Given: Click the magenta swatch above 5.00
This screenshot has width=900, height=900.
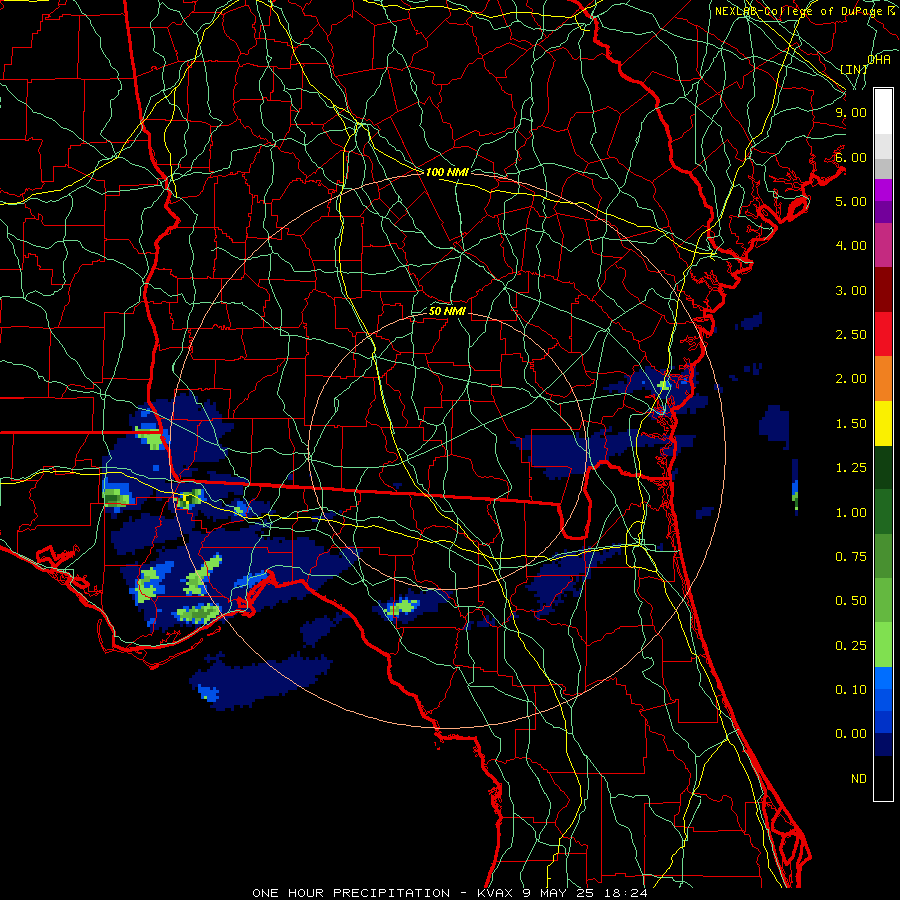Looking at the screenshot, I should click(883, 190).
